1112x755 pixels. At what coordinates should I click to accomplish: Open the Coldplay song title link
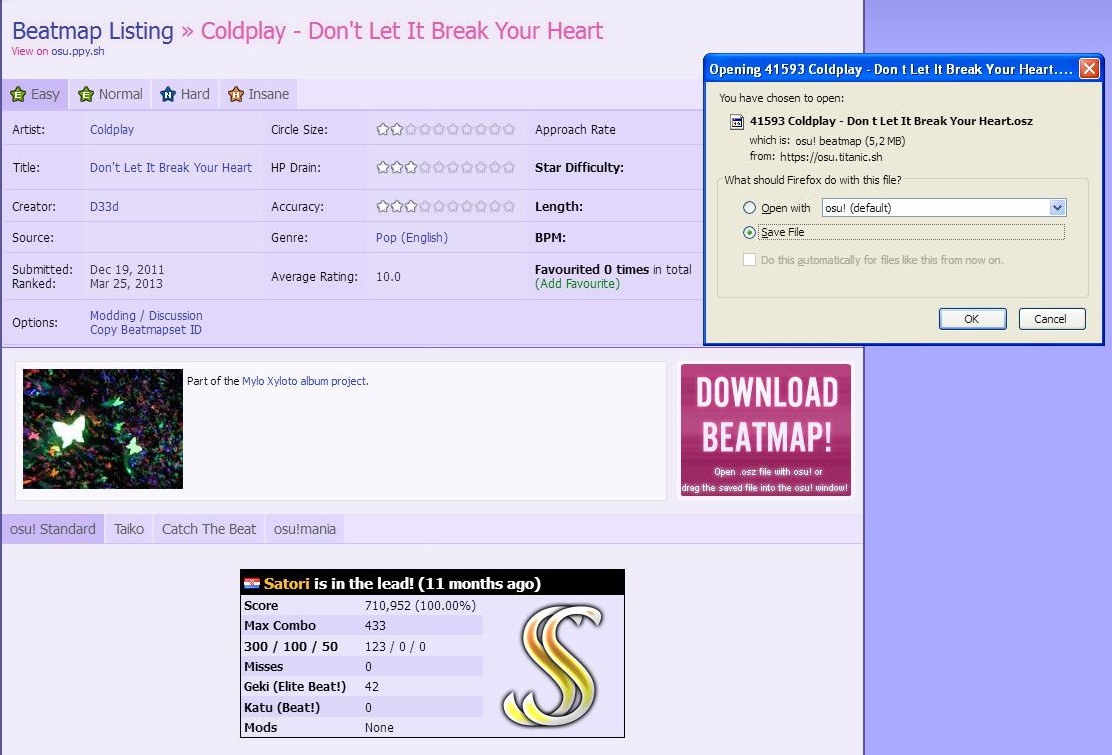(x=402, y=31)
